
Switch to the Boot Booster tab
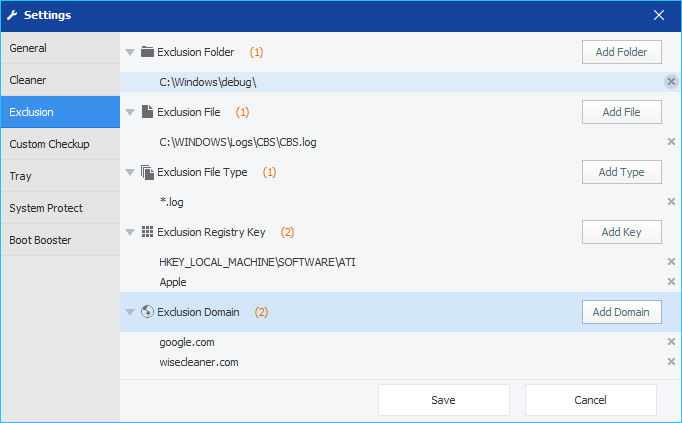point(60,240)
